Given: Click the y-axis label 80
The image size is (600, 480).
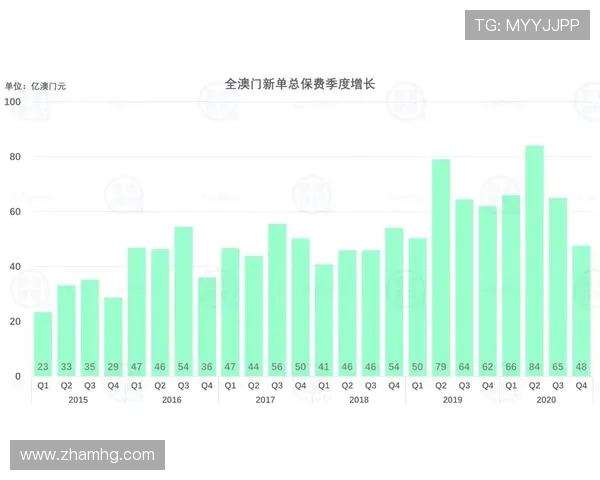Looking at the screenshot, I should click(15, 157).
